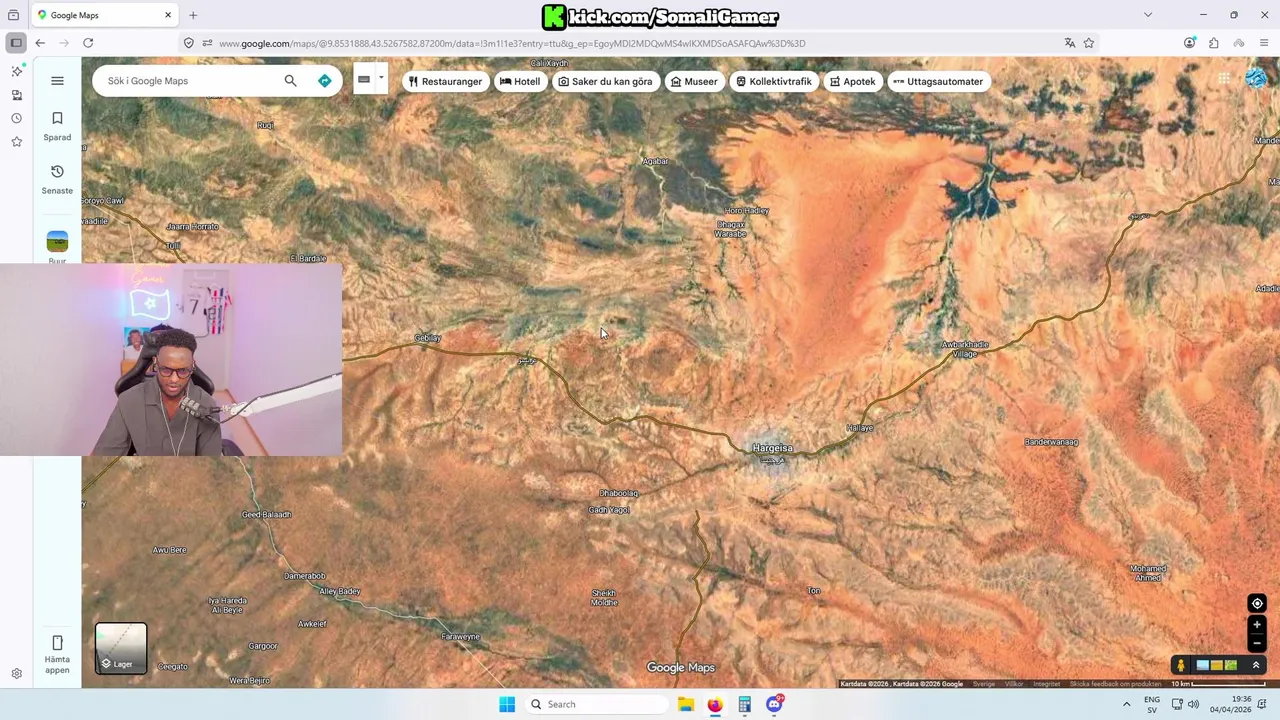Image resolution: width=1280 pixels, height=720 pixels.
Task: Open the Windows Start menu
Action: [x=507, y=704]
